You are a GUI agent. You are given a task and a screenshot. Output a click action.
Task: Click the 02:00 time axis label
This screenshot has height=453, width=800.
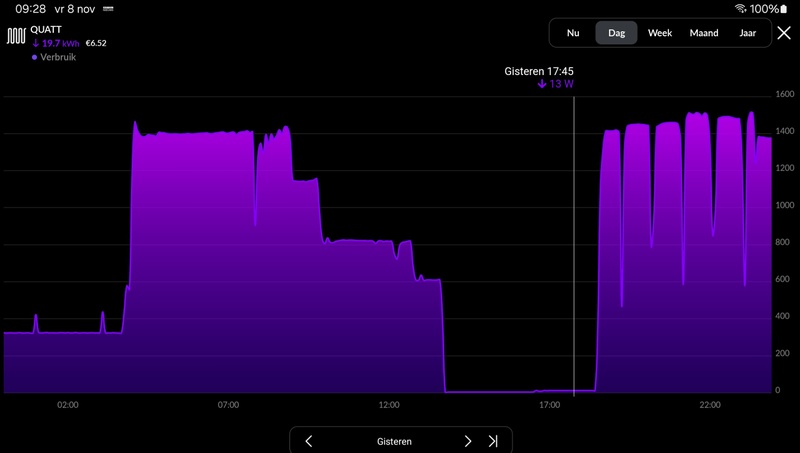[68, 405]
